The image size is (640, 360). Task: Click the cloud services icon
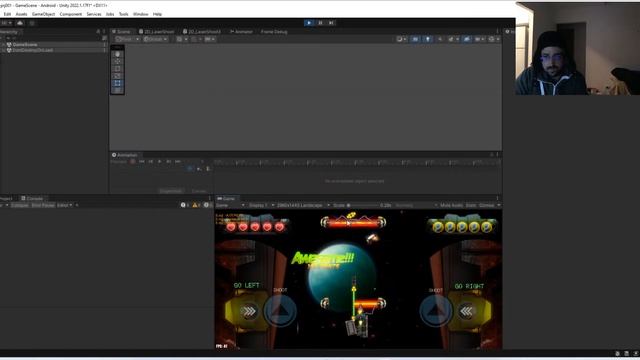click(x=20, y=23)
